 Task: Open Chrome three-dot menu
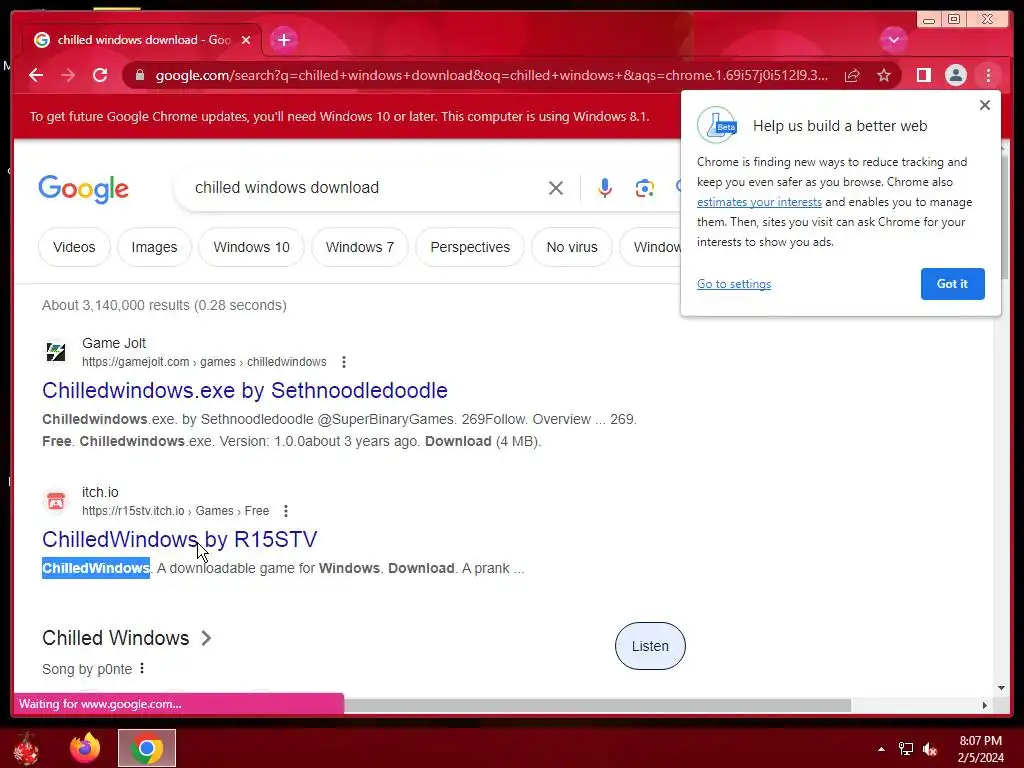[x=988, y=76]
